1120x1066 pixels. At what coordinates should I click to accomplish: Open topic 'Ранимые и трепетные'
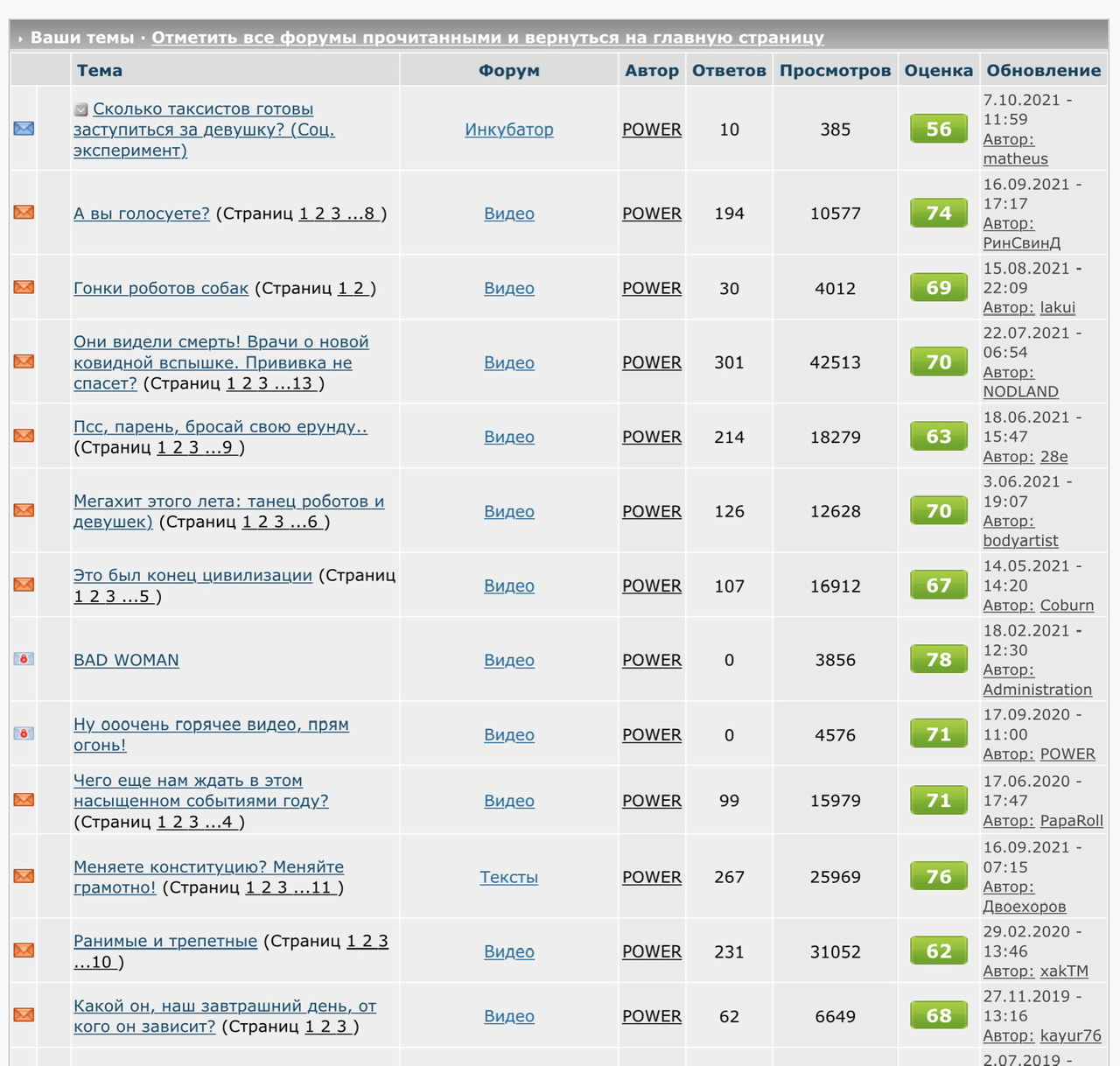(165, 942)
